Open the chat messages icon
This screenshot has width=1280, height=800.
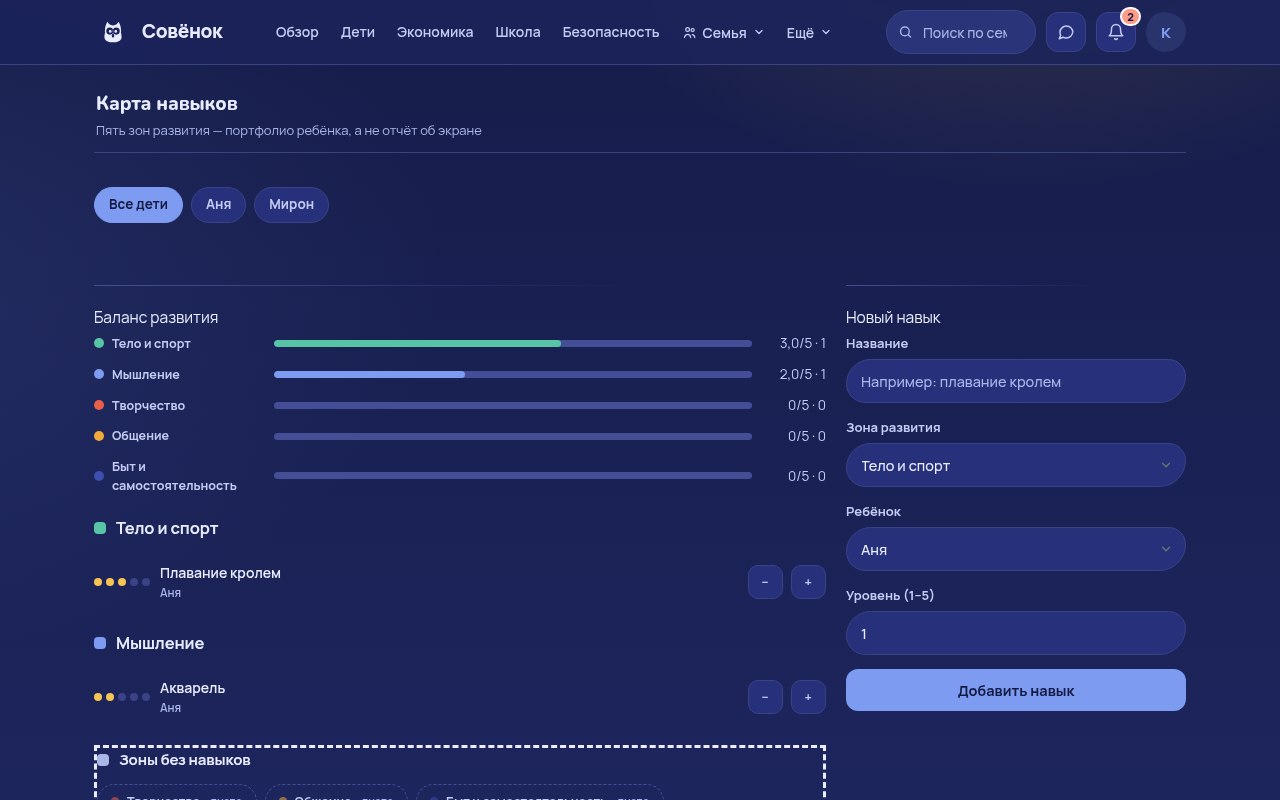pos(1066,32)
